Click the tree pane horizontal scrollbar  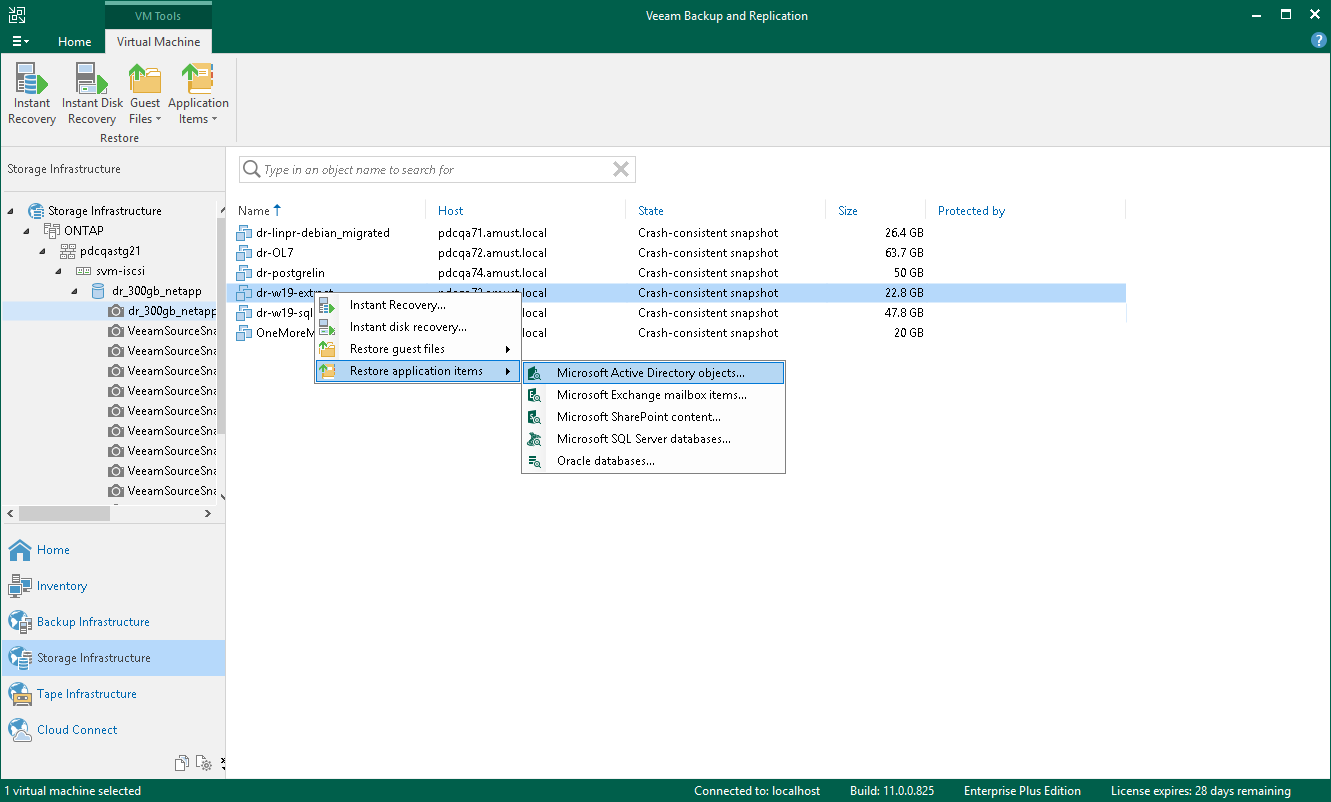click(x=64, y=513)
